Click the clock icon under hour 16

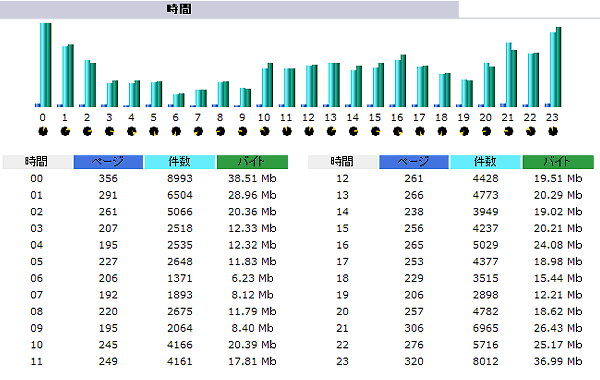pos(398,132)
